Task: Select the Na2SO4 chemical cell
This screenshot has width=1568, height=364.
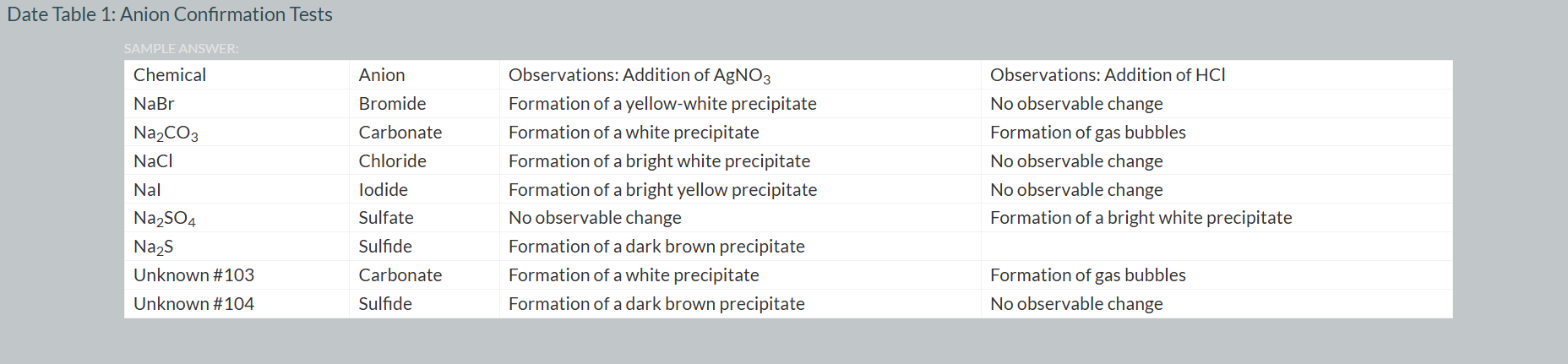Action: click(x=165, y=218)
